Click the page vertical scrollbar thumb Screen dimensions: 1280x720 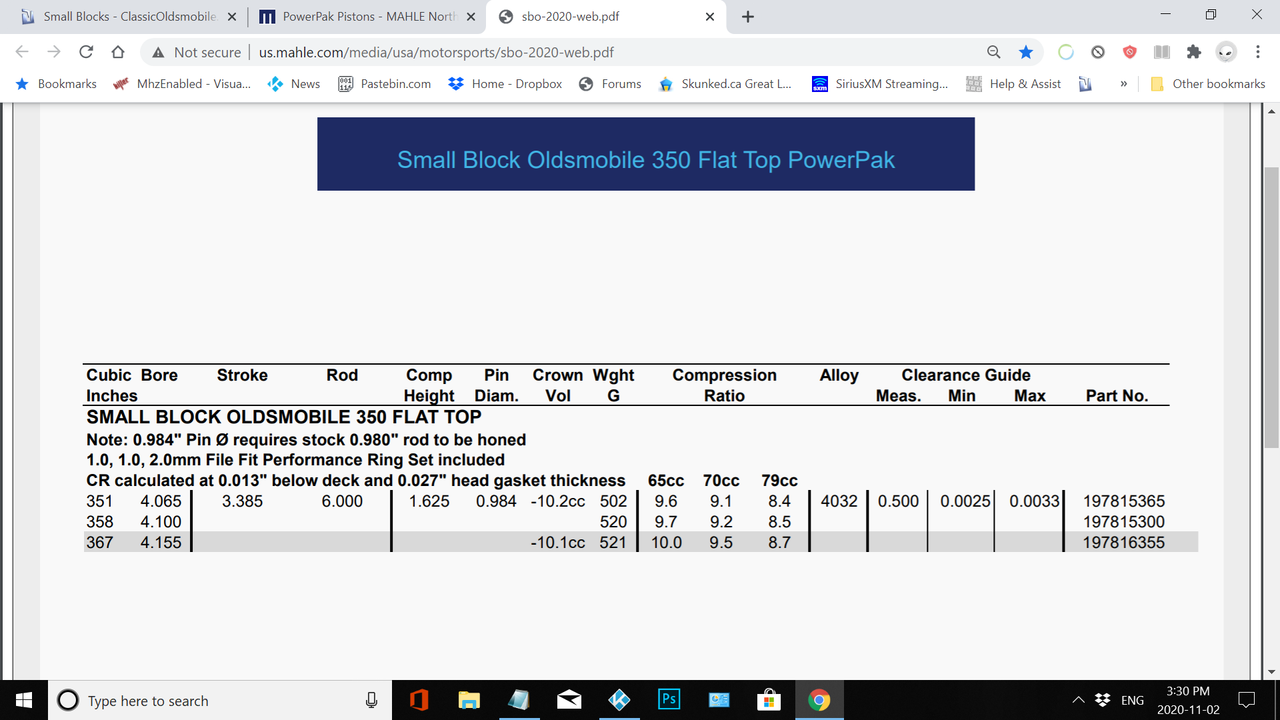click(1271, 307)
